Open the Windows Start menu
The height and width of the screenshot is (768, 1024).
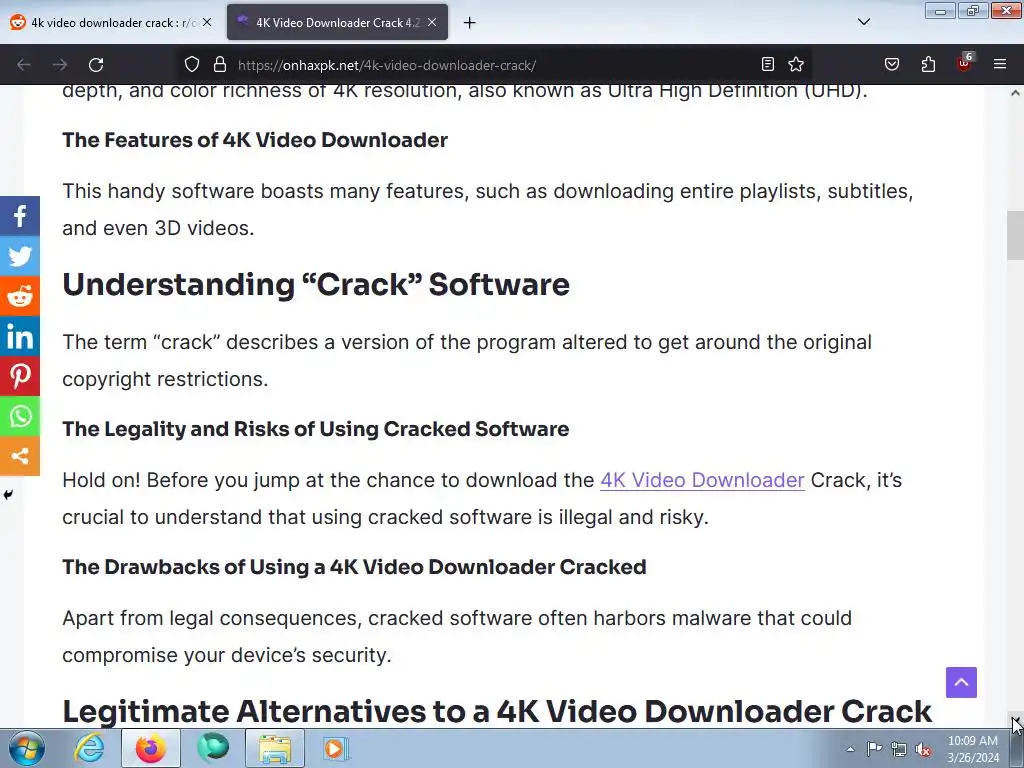(x=26, y=748)
